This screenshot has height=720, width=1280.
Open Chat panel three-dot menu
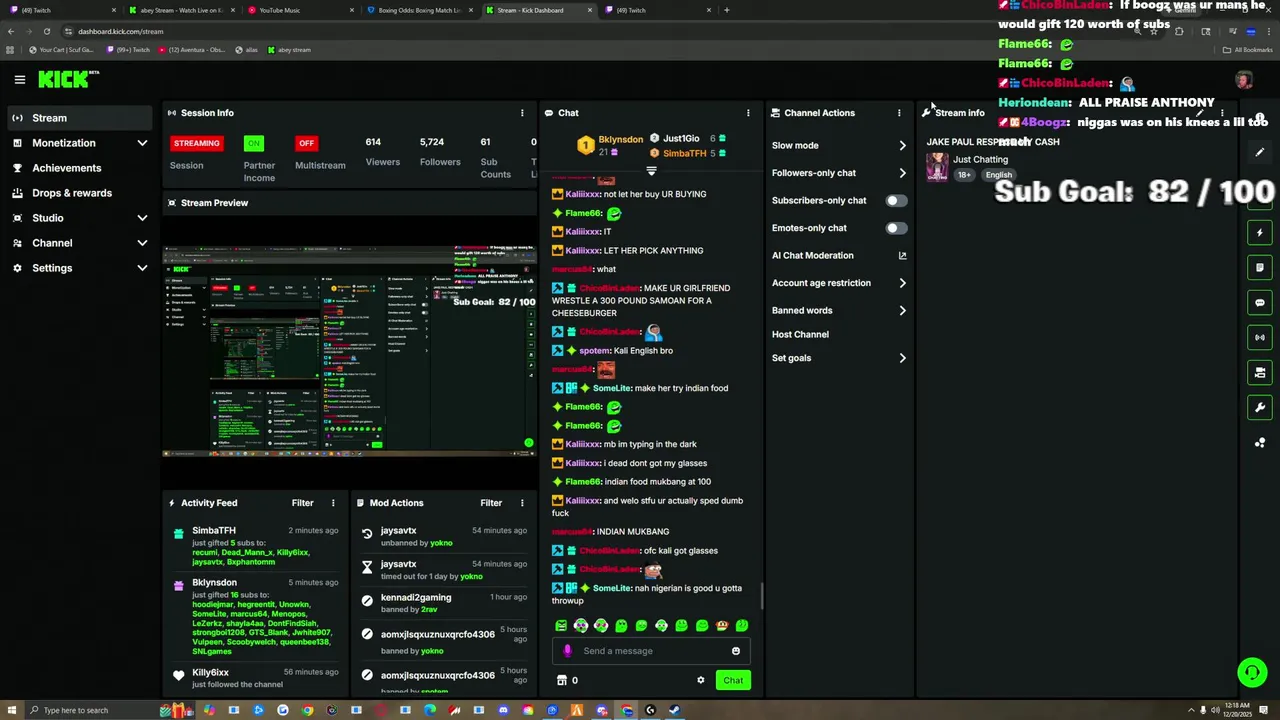[748, 113]
